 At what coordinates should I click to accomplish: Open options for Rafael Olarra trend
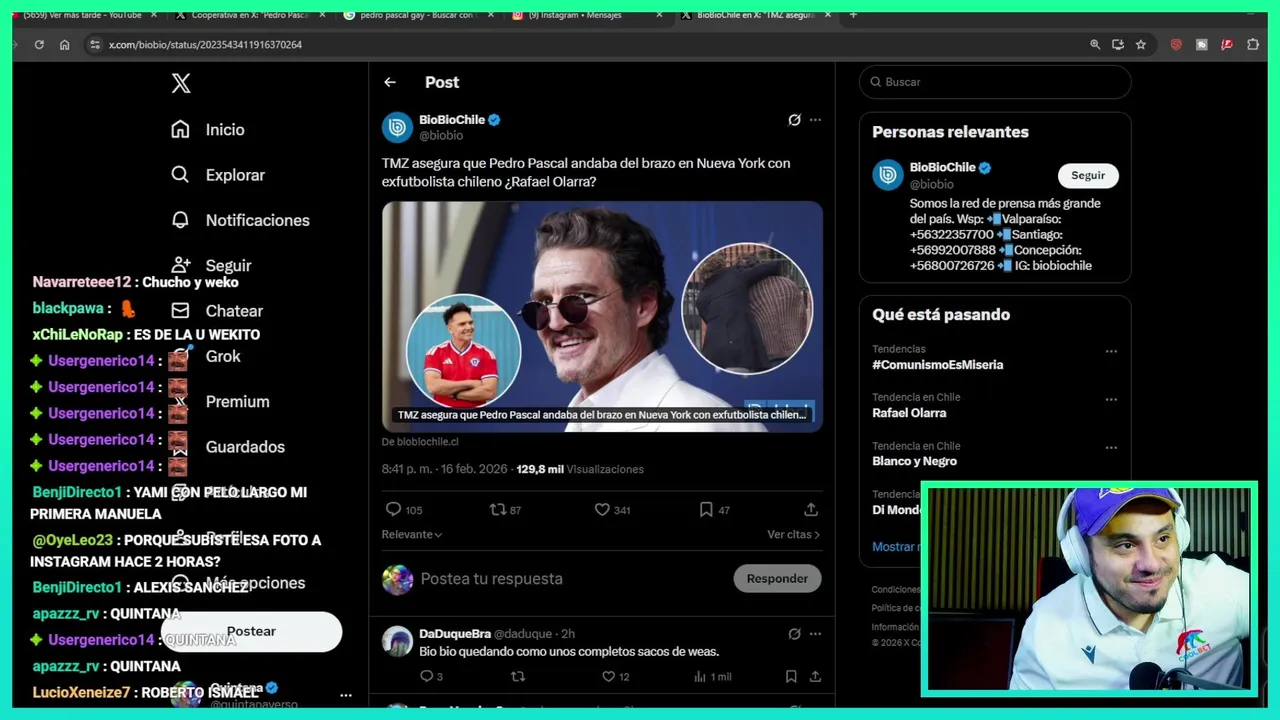tap(1111, 400)
